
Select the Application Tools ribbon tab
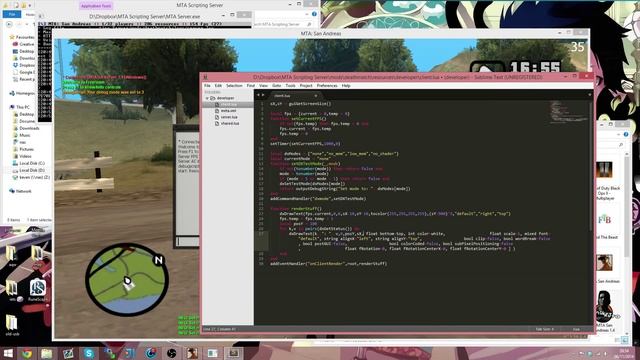[x=96, y=6]
